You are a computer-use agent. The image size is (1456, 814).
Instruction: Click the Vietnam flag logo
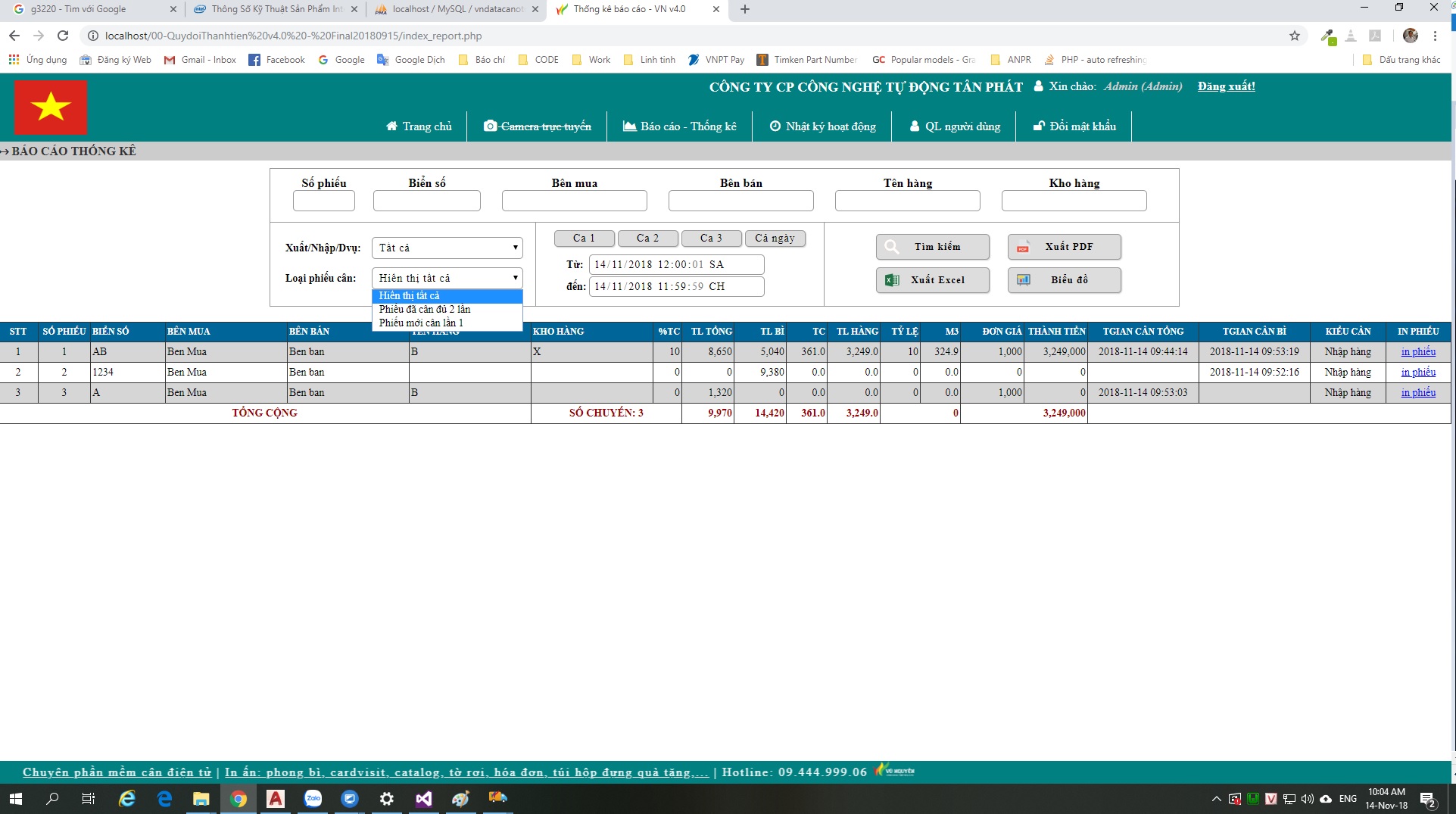coord(51,107)
